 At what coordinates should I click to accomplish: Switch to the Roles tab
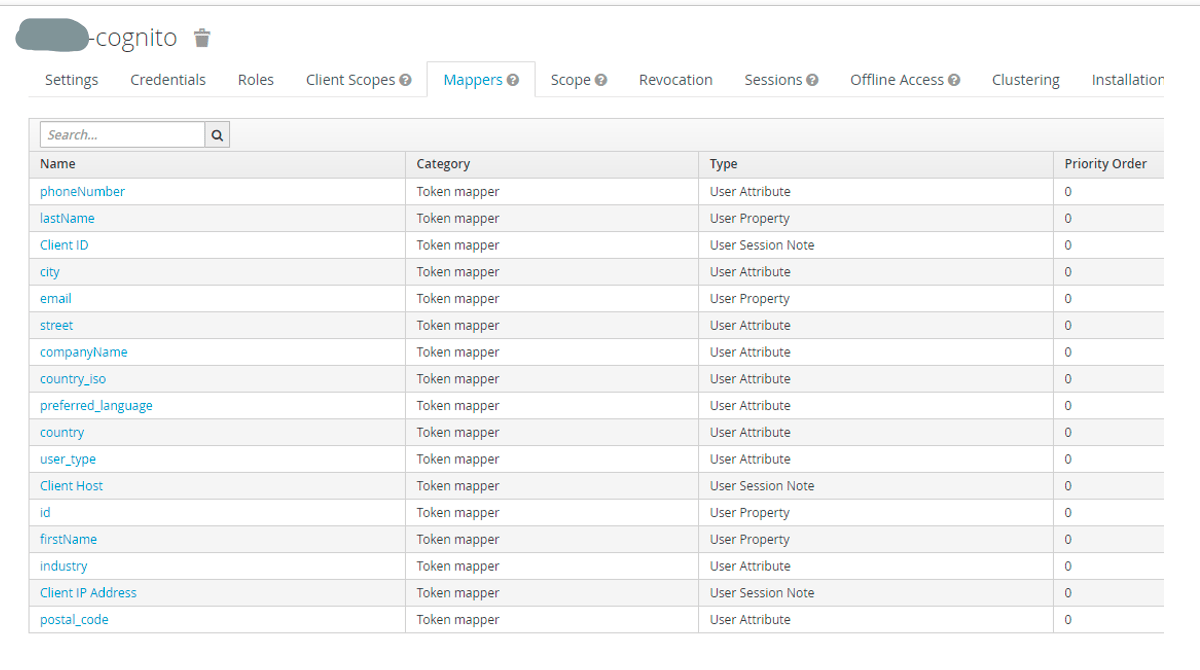coord(255,79)
